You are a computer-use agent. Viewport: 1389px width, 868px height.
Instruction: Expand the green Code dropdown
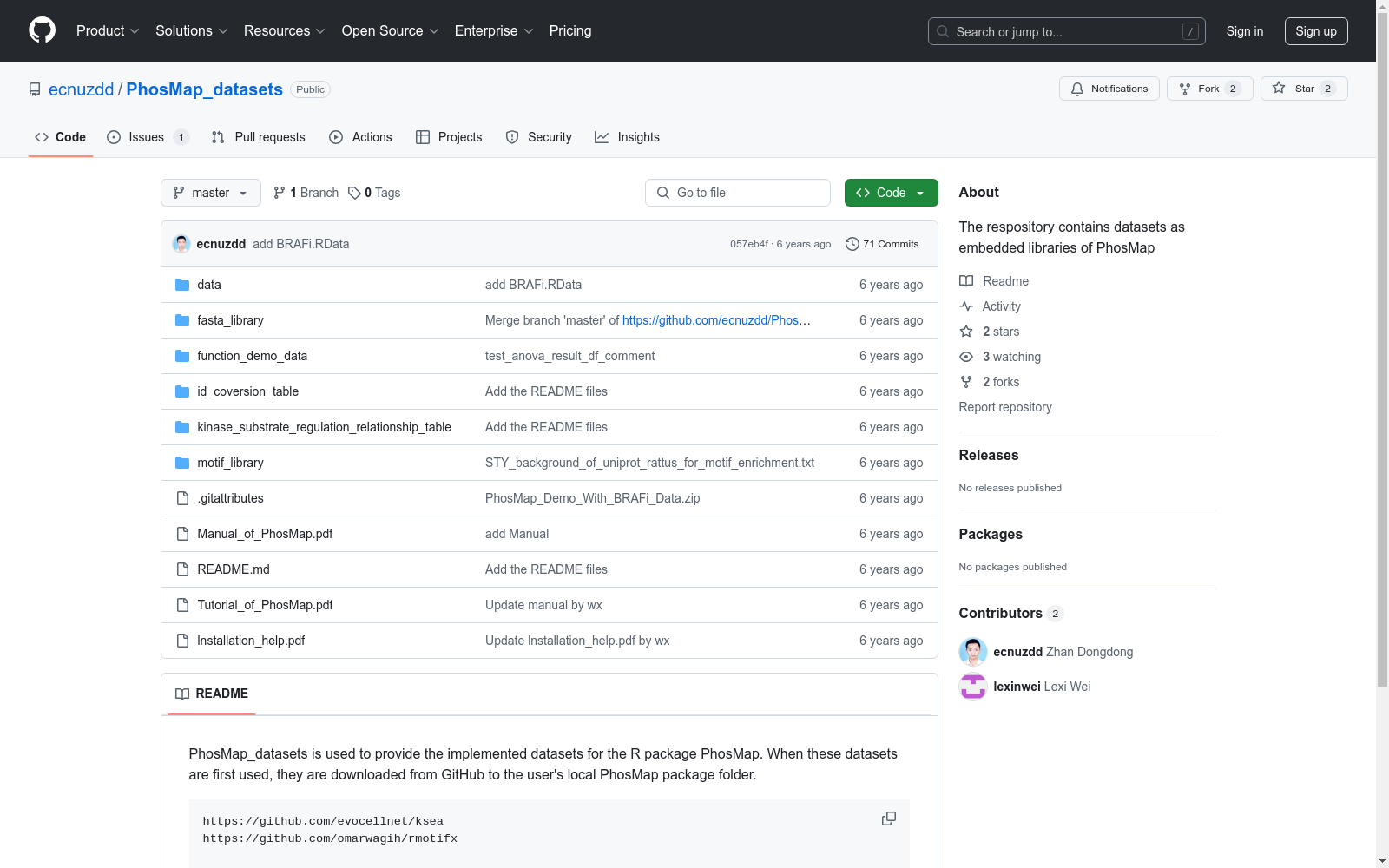pos(891,193)
